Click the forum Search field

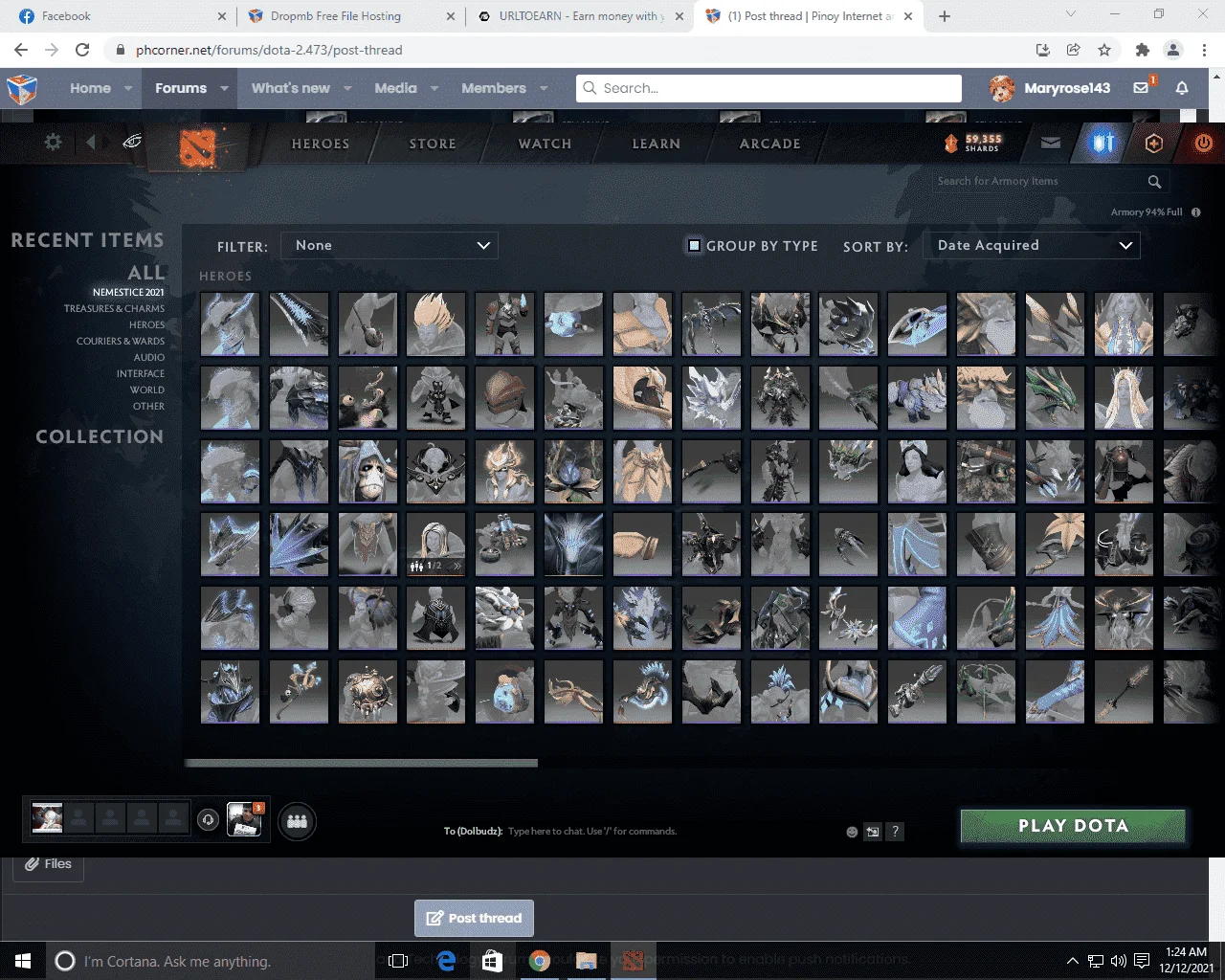pyautogui.click(x=768, y=88)
